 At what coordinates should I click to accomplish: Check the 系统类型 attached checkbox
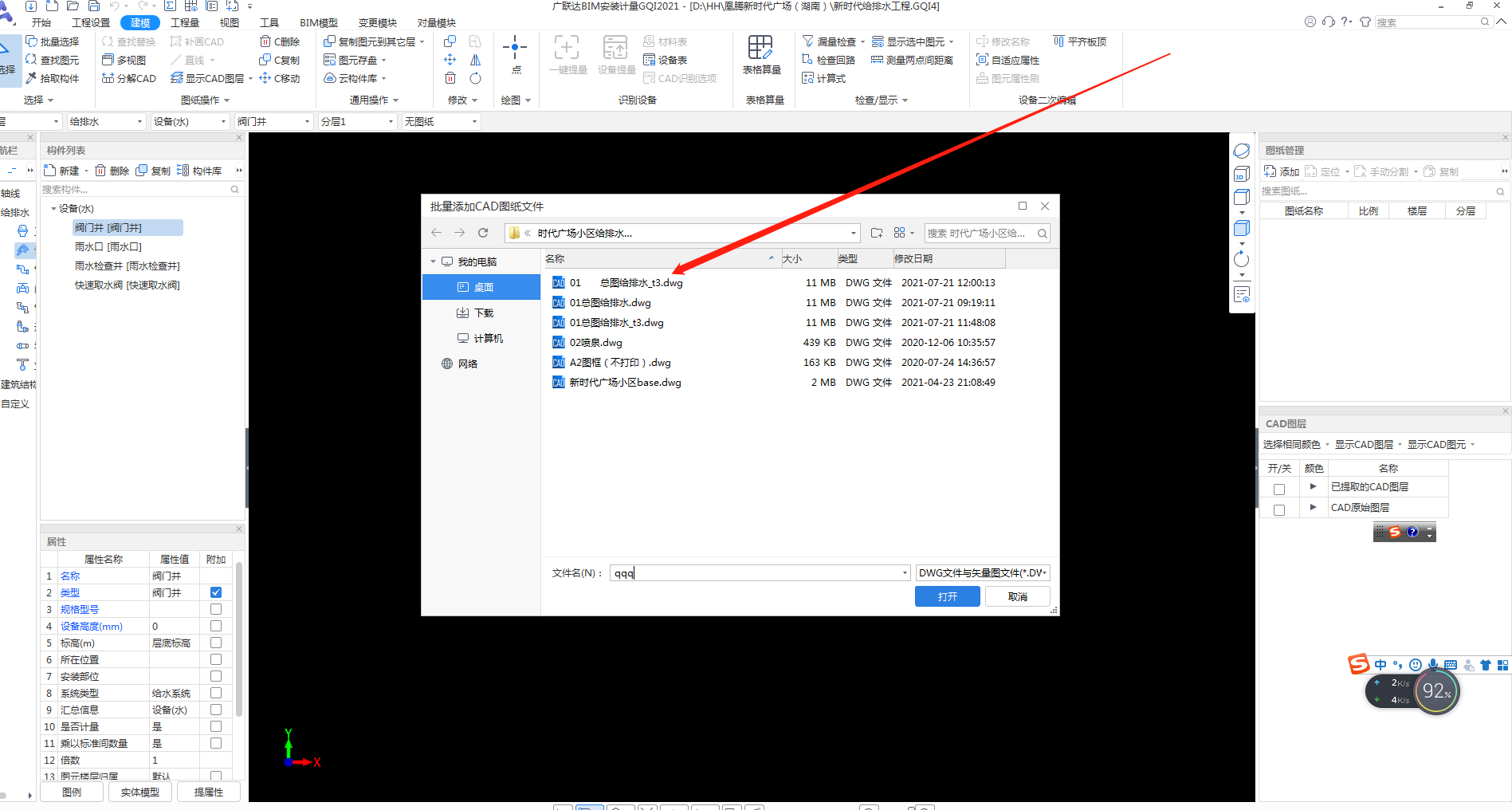pos(216,693)
